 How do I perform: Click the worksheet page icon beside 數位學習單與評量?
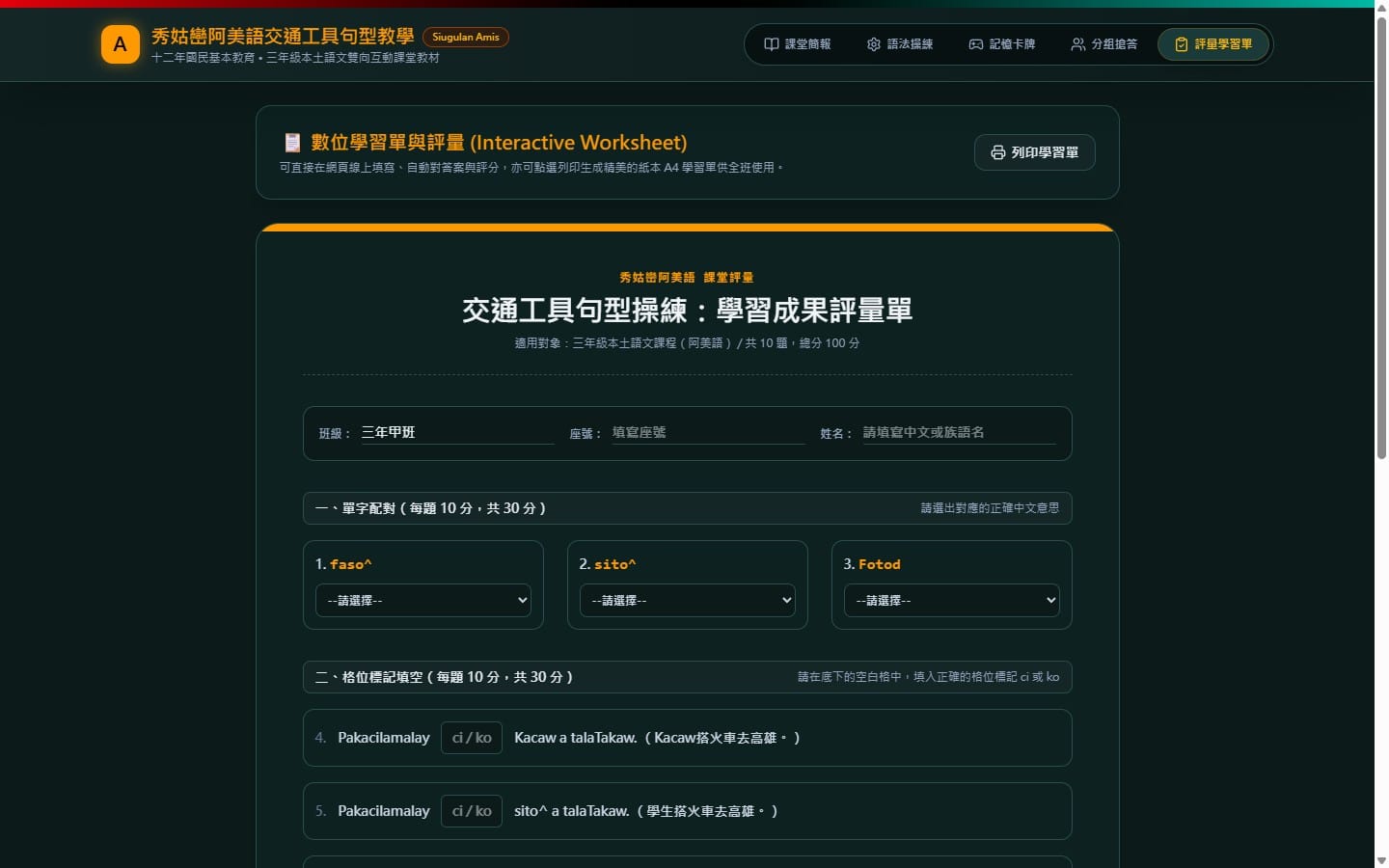pyautogui.click(x=292, y=143)
